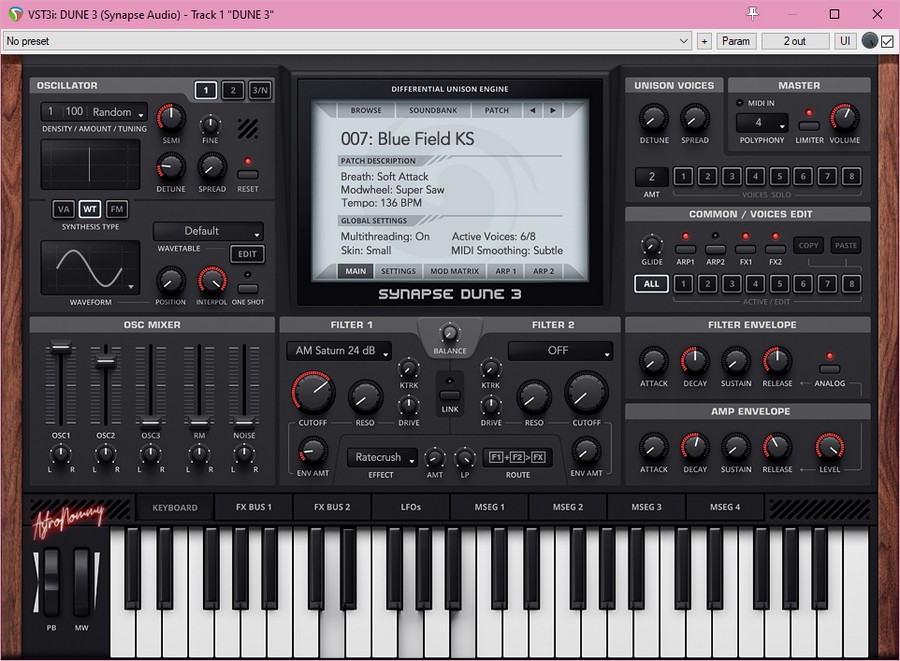Click the Amp Envelope Level knob
Viewport: 900px width, 661px height.
829,447
